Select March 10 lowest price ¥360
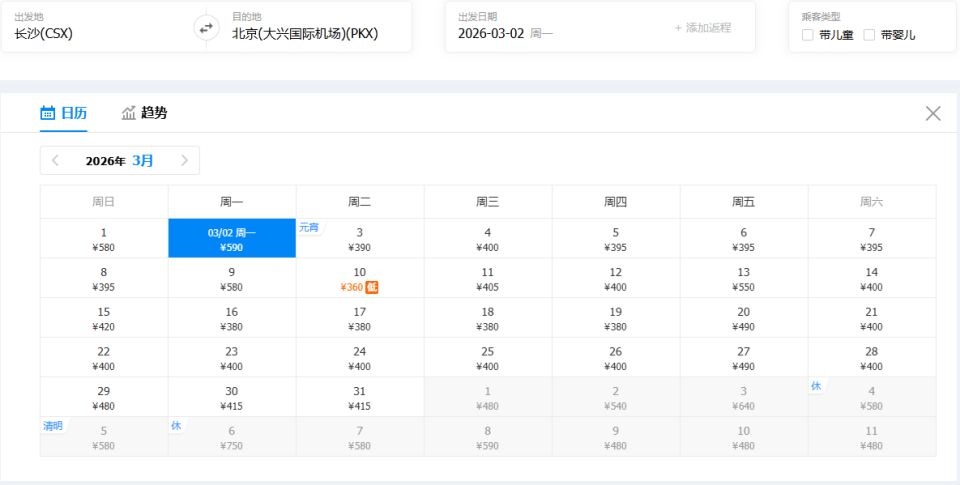This screenshot has width=960, height=485. [x=360, y=278]
